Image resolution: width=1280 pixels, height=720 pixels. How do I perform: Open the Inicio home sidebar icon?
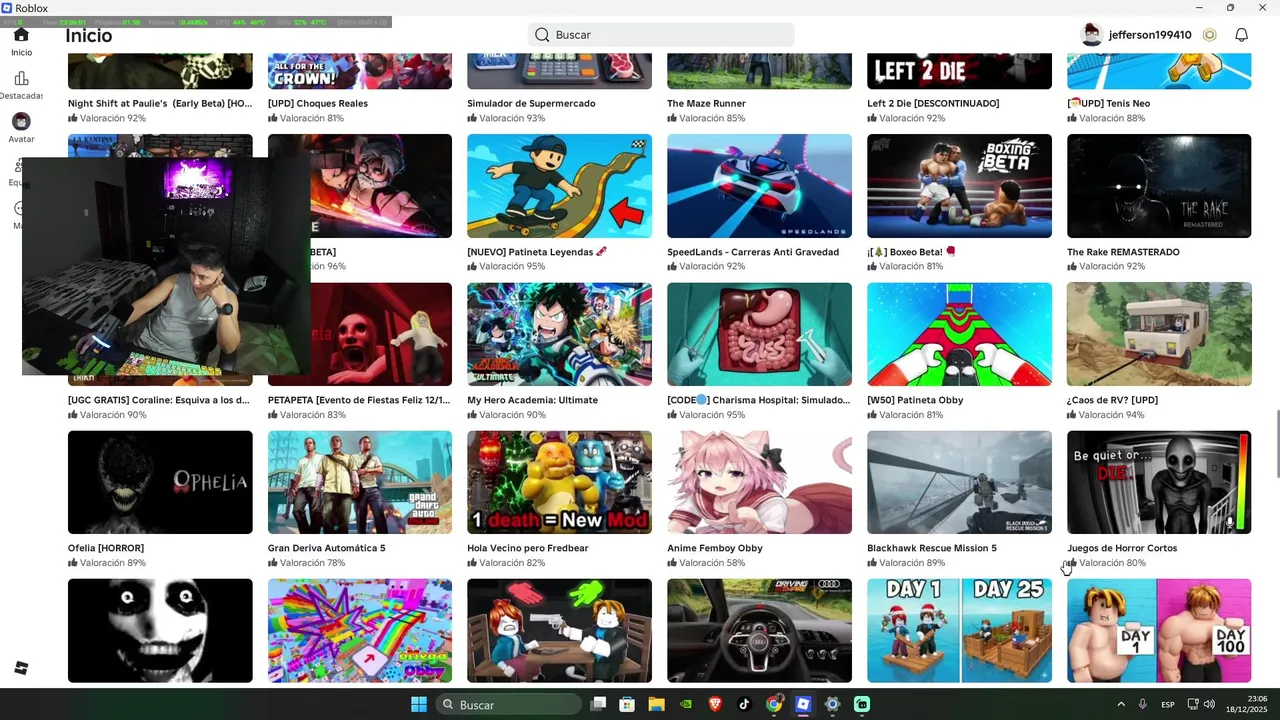21,35
